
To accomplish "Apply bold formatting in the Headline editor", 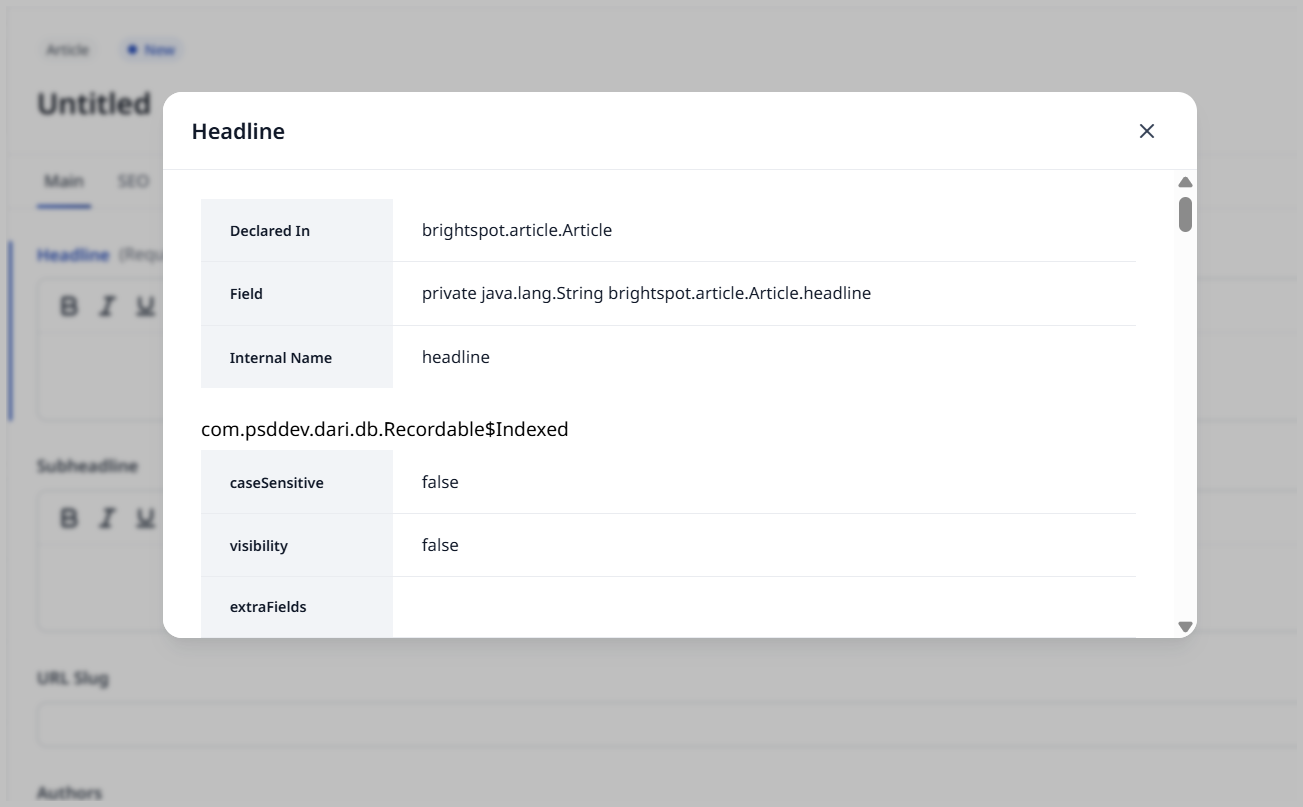I will (67, 307).
